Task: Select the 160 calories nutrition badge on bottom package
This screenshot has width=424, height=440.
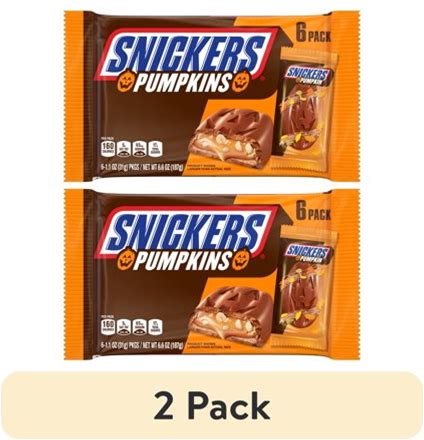Action: tap(108, 326)
